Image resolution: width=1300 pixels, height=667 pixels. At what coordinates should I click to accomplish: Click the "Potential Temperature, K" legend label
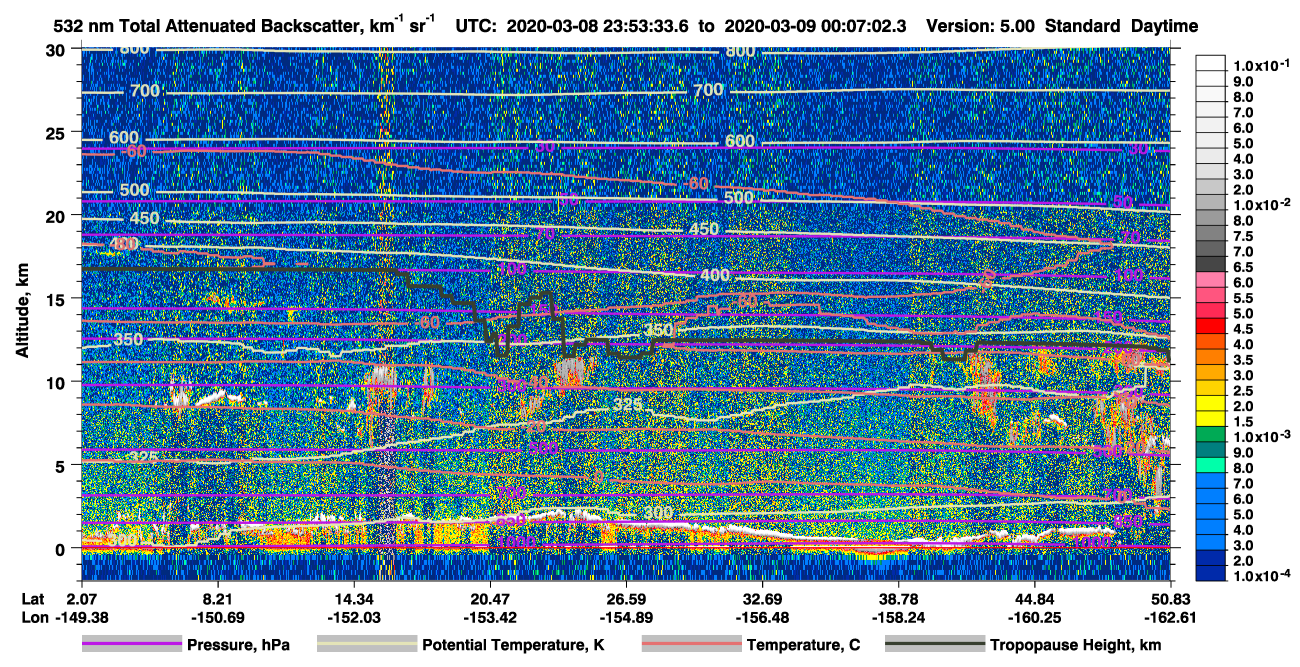pos(514,645)
